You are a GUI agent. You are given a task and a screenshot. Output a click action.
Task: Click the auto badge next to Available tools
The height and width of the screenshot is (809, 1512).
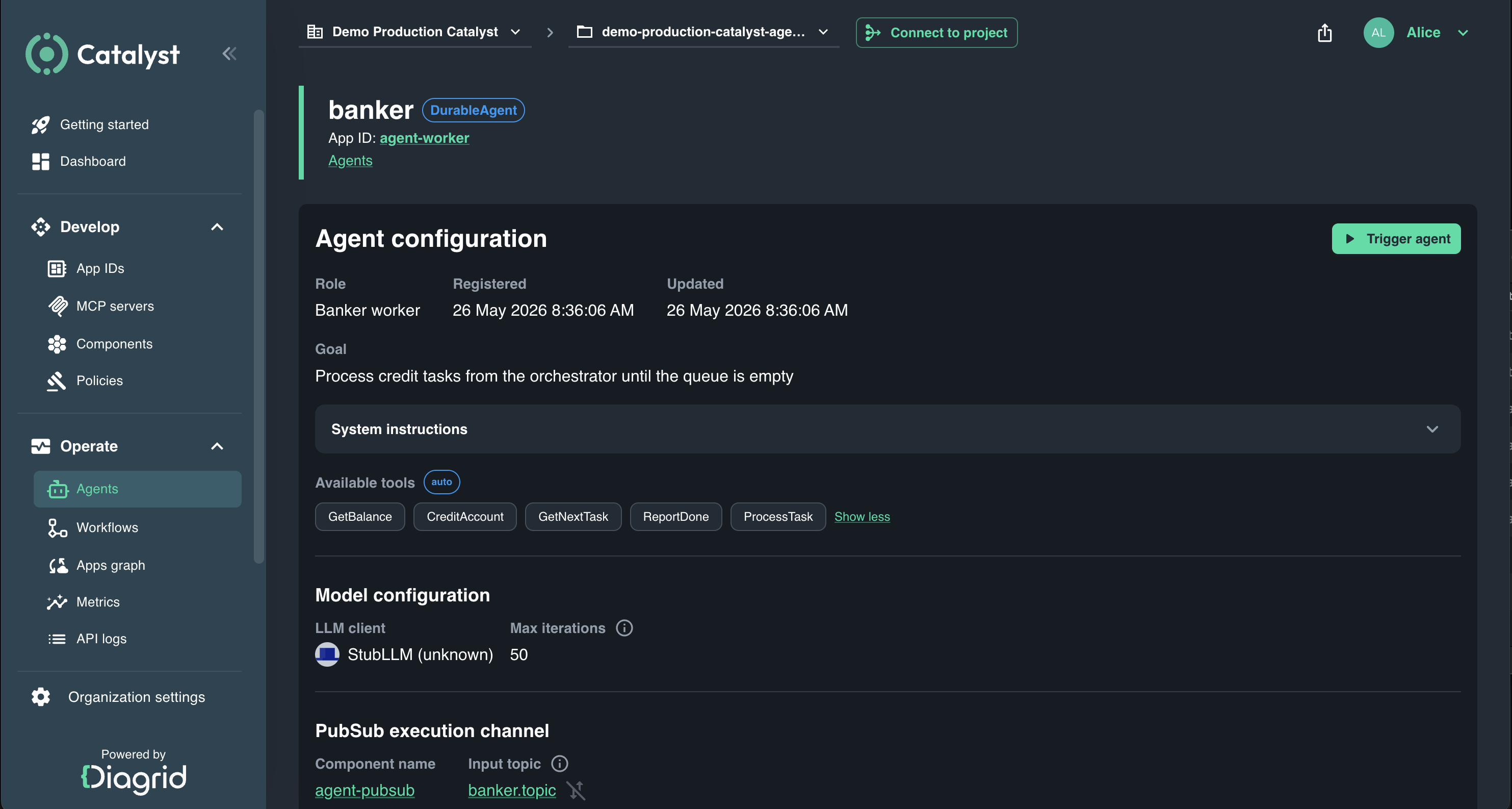tap(441, 482)
